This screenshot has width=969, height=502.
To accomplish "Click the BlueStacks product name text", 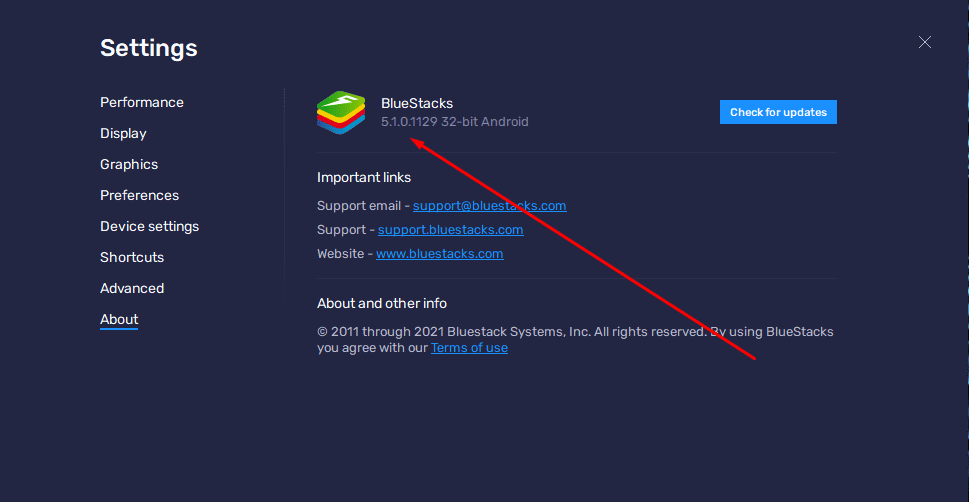I will 417,103.
